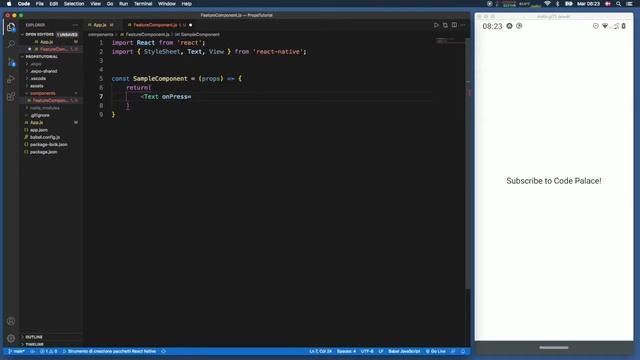Open the Accounts menu in the activity bar
The width and height of the screenshot is (640, 360).
[x=11, y=321]
